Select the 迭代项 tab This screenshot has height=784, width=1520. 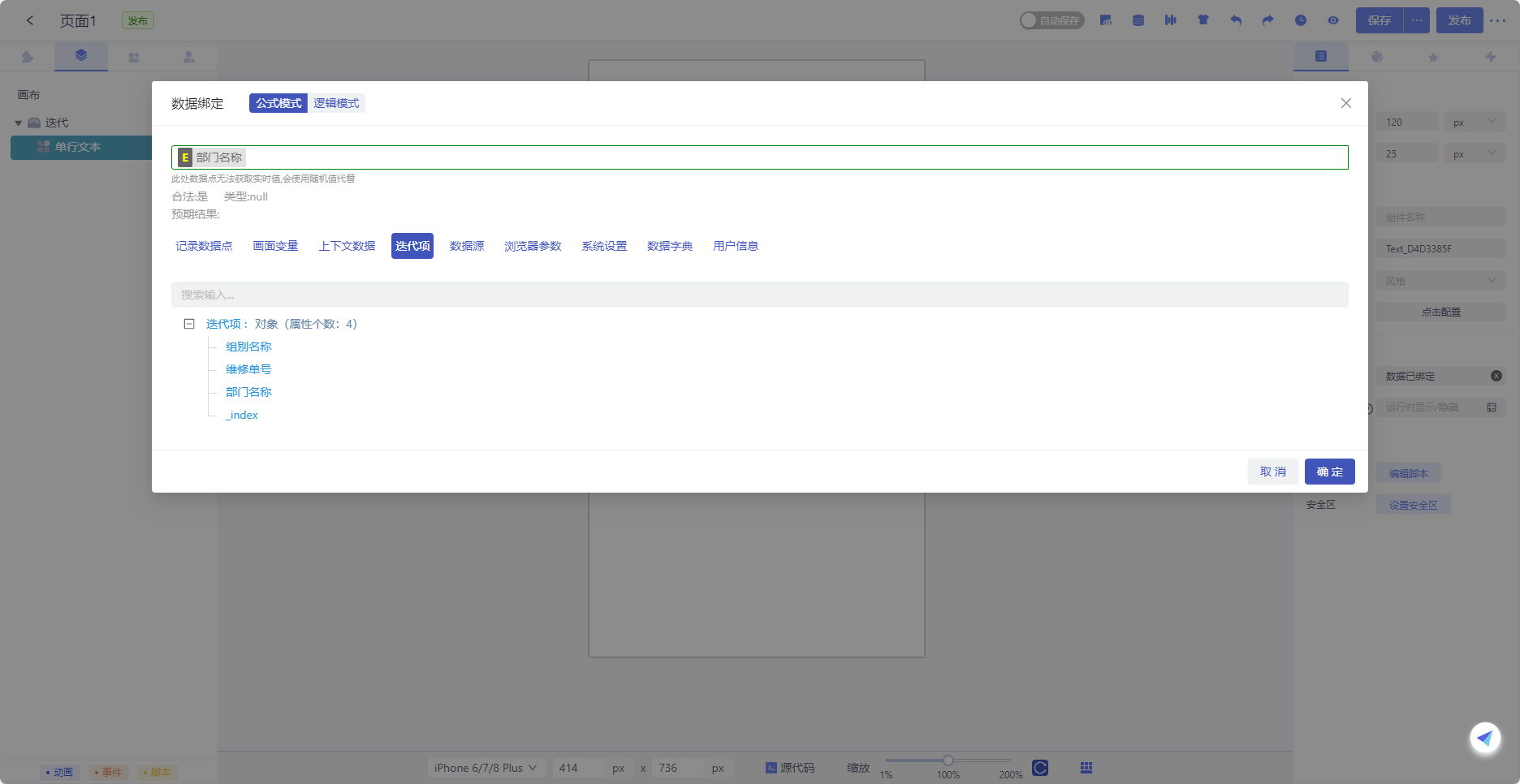point(412,246)
